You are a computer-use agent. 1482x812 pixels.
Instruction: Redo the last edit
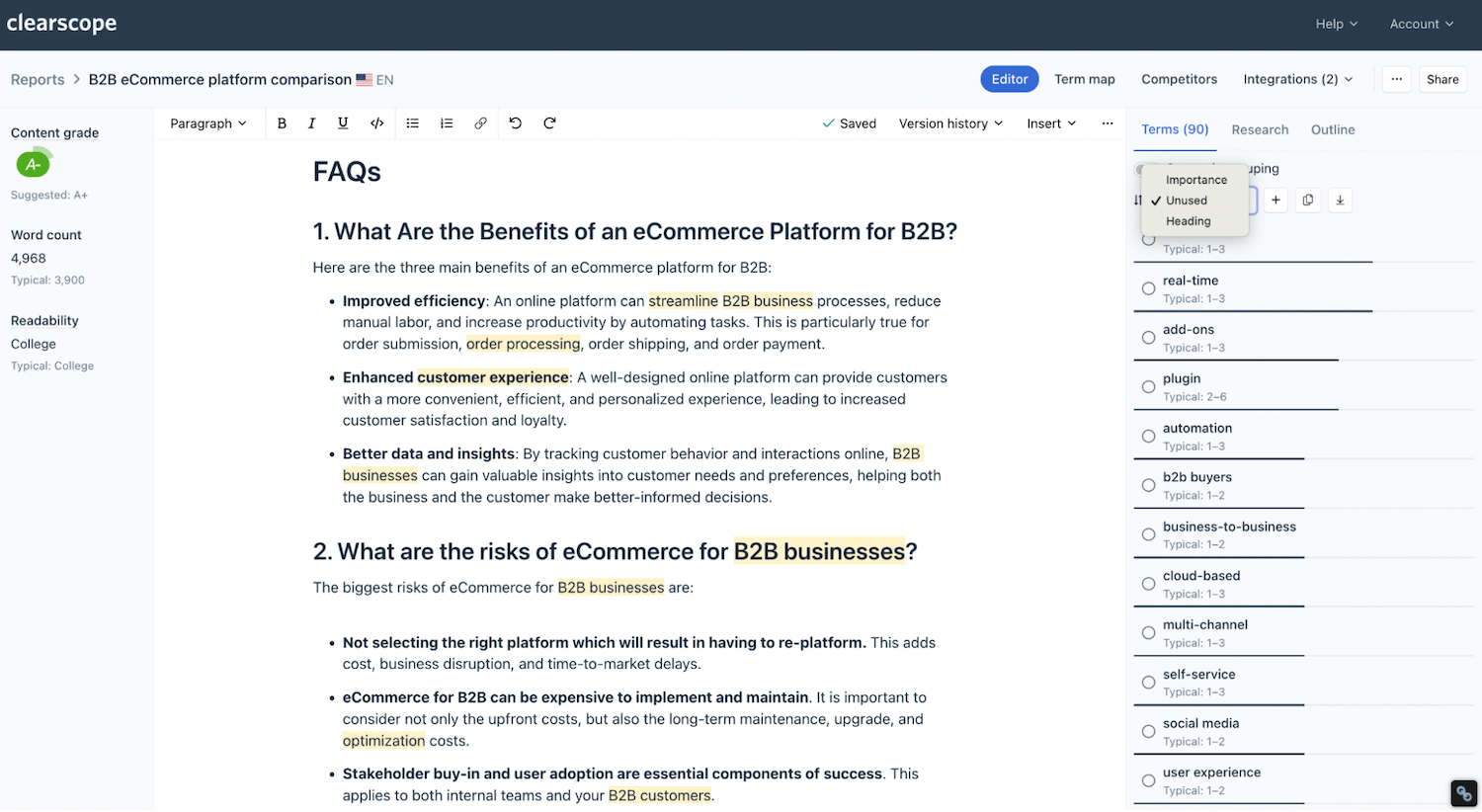click(549, 123)
